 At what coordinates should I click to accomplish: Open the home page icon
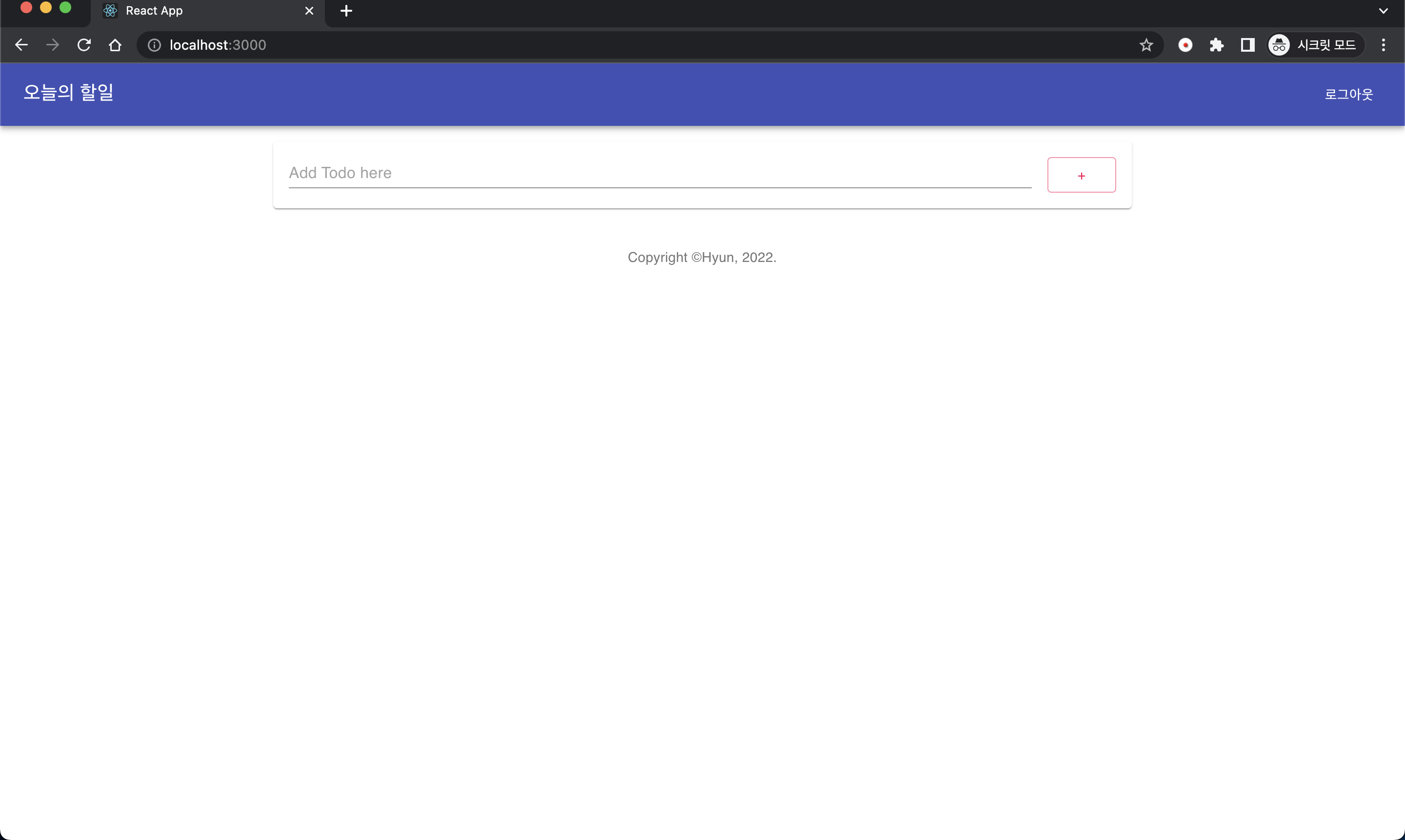[115, 45]
